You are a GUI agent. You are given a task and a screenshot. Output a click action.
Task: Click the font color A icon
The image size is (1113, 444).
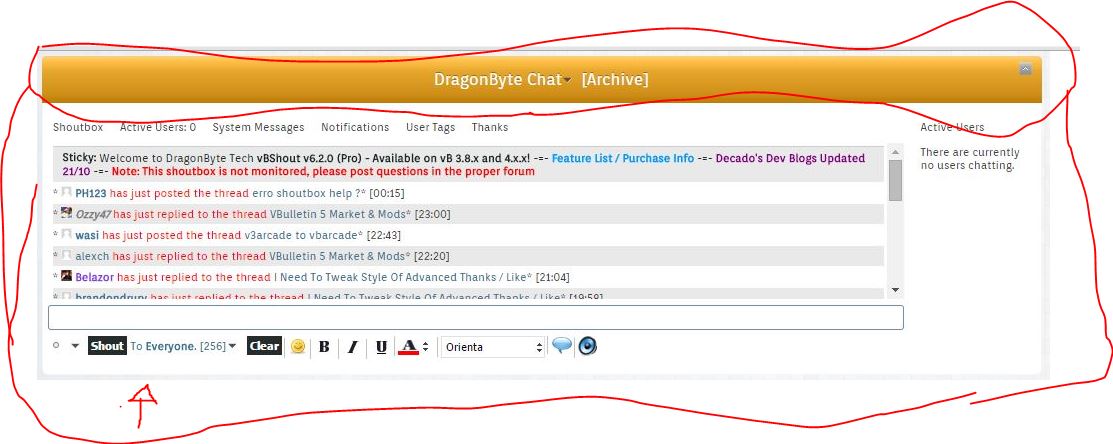tap(408, 346)
